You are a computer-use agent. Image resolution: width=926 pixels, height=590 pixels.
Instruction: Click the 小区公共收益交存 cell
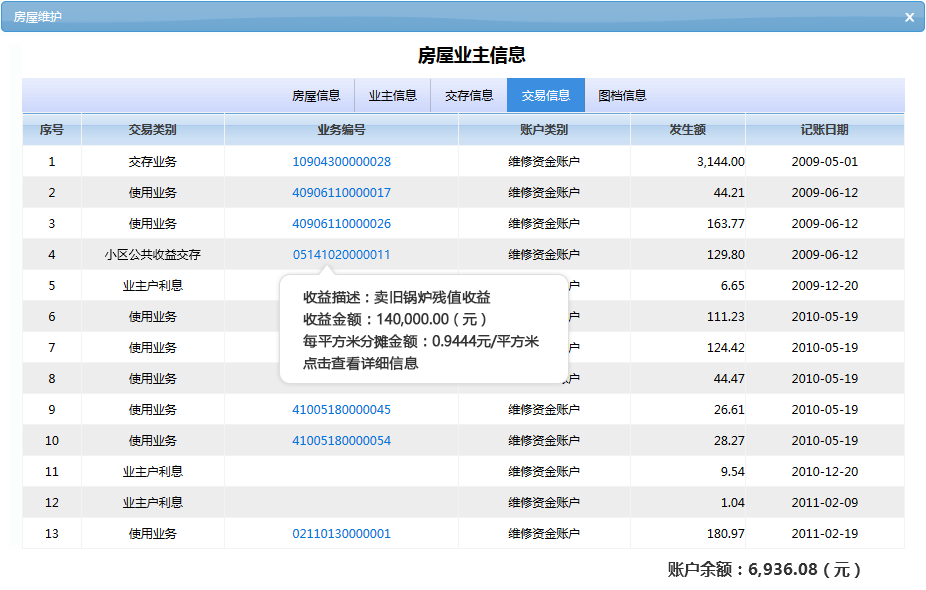tap(152, 255)
